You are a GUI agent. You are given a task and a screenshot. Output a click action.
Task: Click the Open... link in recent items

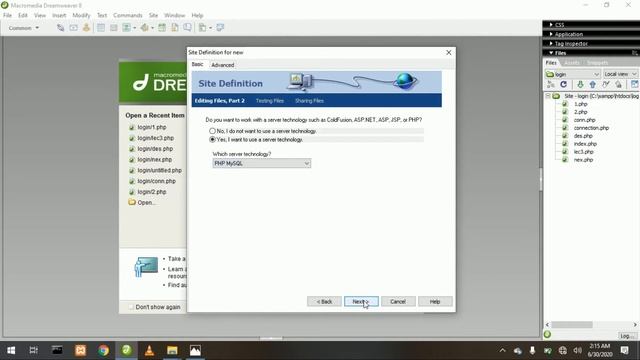tap(147, 202)
